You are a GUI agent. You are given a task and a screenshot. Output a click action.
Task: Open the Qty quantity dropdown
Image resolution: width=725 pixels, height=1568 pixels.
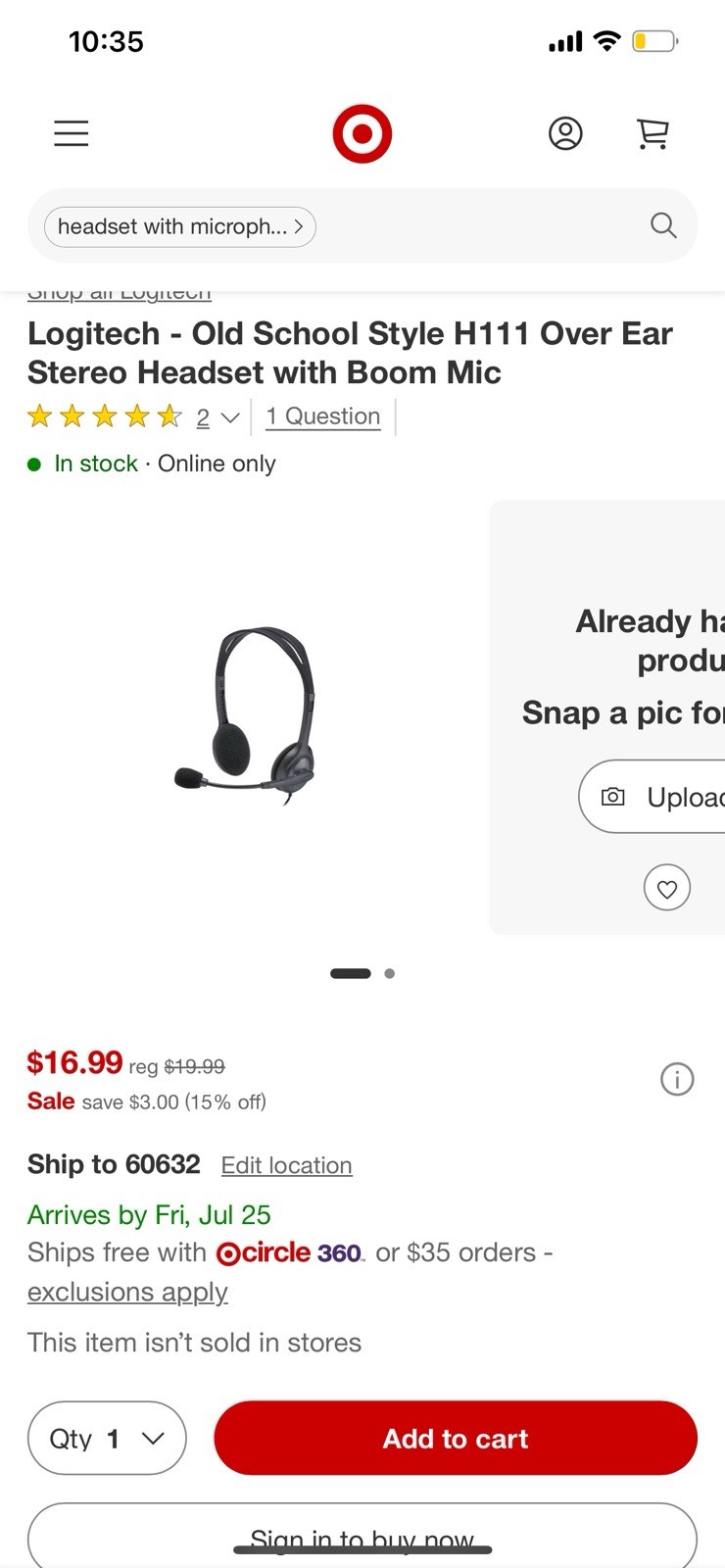tap(107, 1438)
